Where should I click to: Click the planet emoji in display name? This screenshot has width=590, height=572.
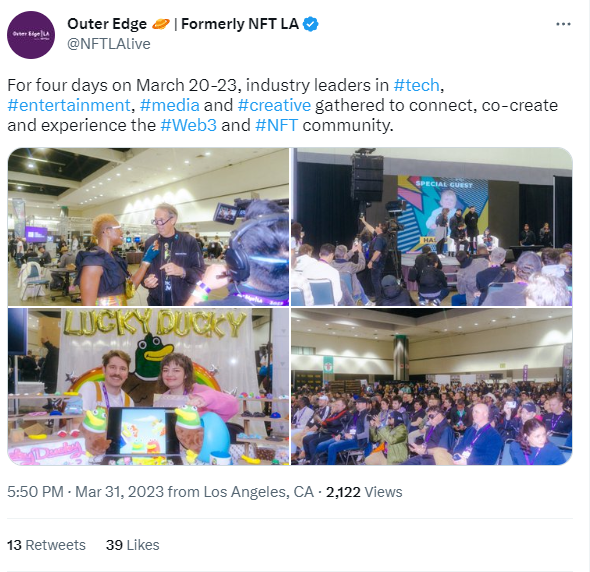(x=161, y=24)
